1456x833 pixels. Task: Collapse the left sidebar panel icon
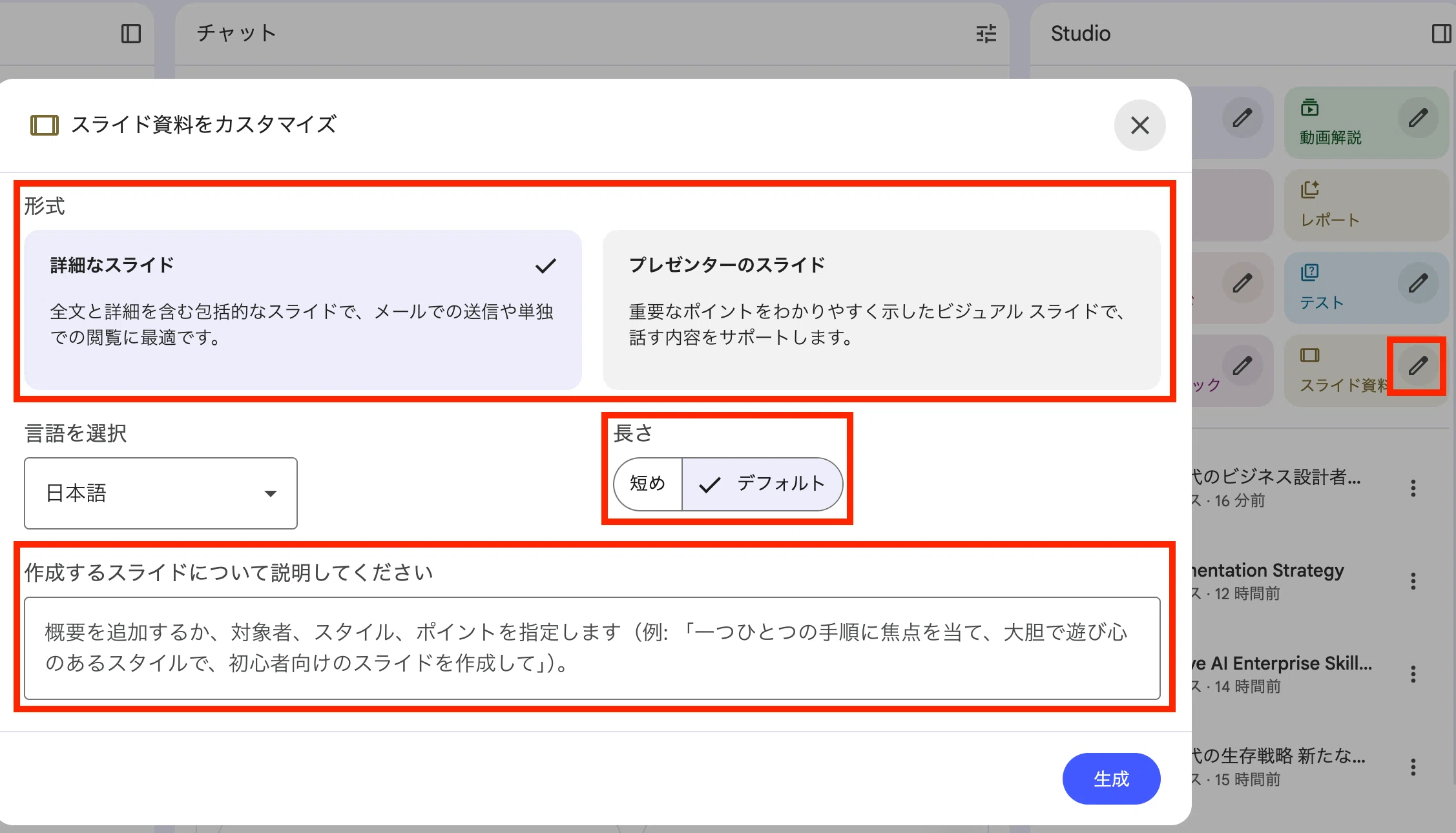tap(131, 34)
